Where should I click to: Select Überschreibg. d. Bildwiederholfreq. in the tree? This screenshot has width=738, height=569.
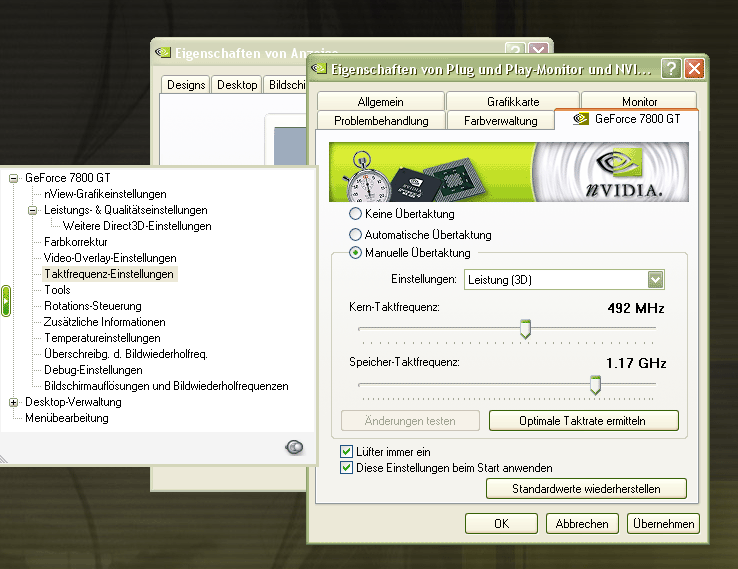coord(126,354)
